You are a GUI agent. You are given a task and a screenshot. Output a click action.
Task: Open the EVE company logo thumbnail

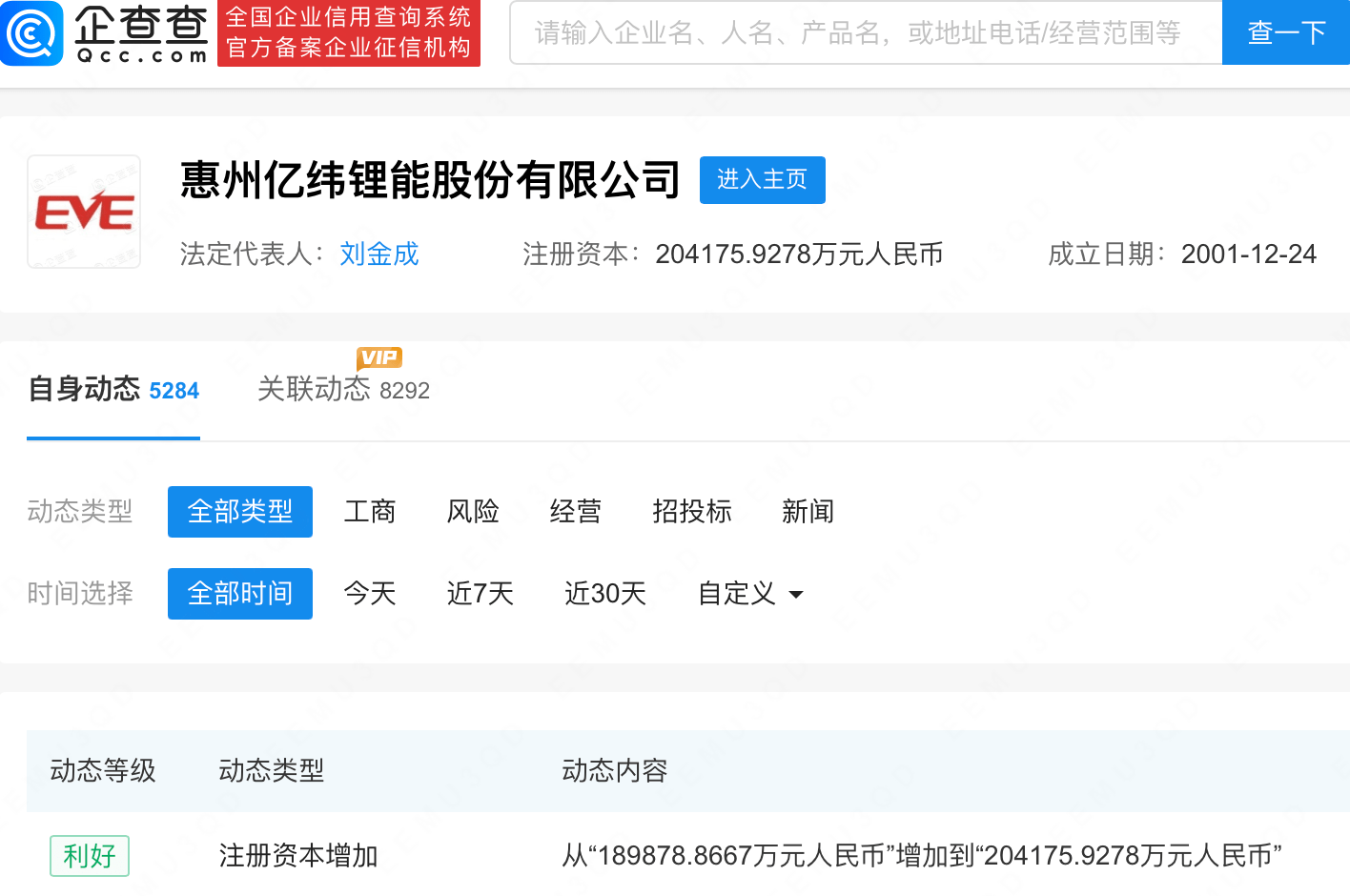pyautogui.click(x=84, y=212)
